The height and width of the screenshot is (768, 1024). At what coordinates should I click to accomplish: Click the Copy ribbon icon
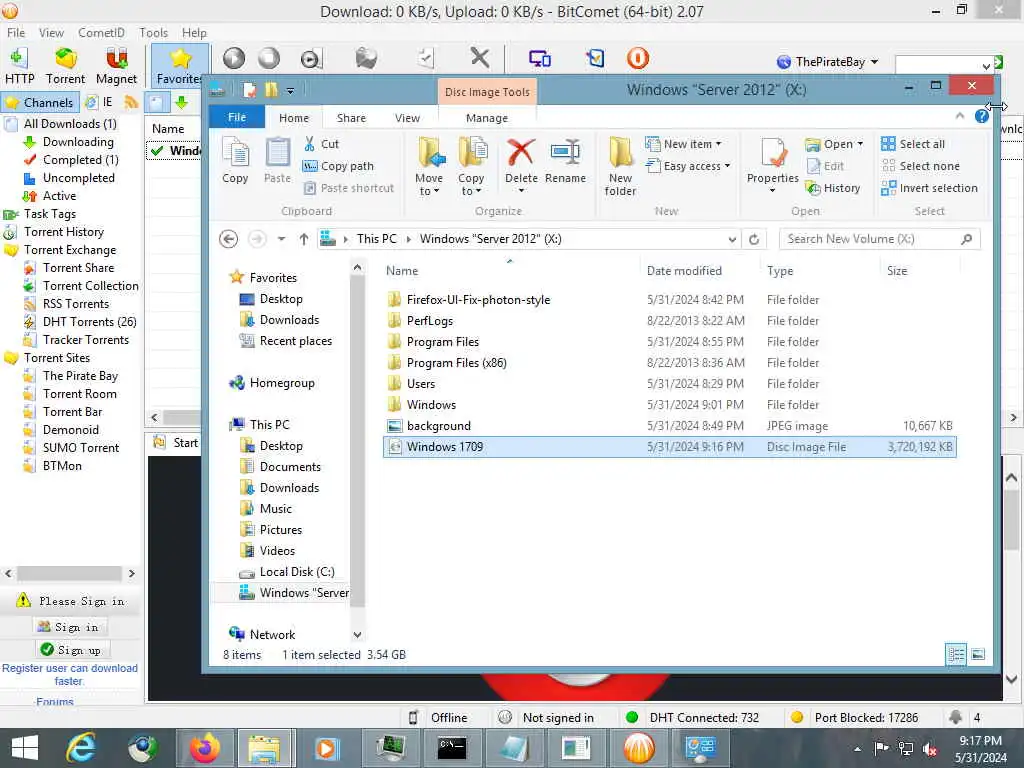[235, 161]
